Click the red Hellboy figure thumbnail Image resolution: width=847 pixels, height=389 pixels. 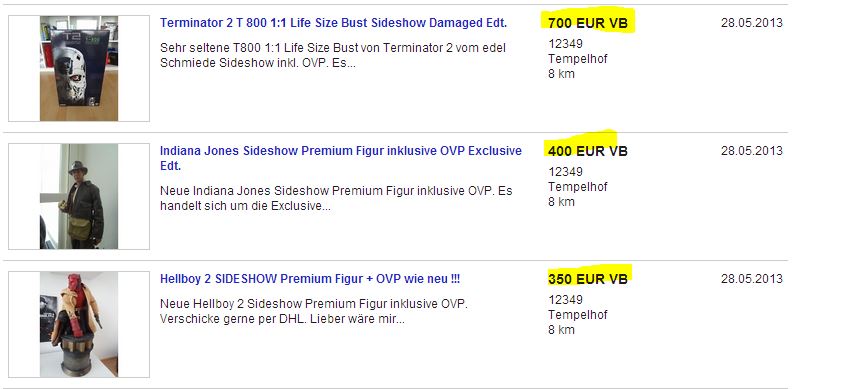click(79, 324)
